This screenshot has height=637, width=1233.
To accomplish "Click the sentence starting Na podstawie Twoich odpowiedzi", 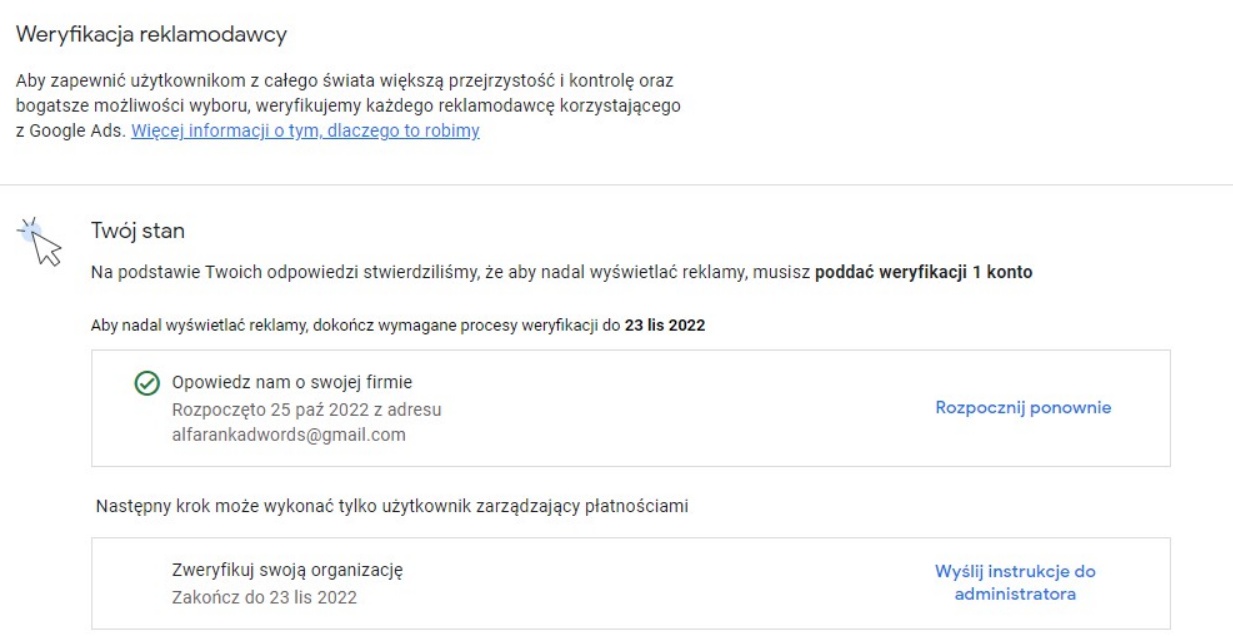I will [x=450, y=273].
